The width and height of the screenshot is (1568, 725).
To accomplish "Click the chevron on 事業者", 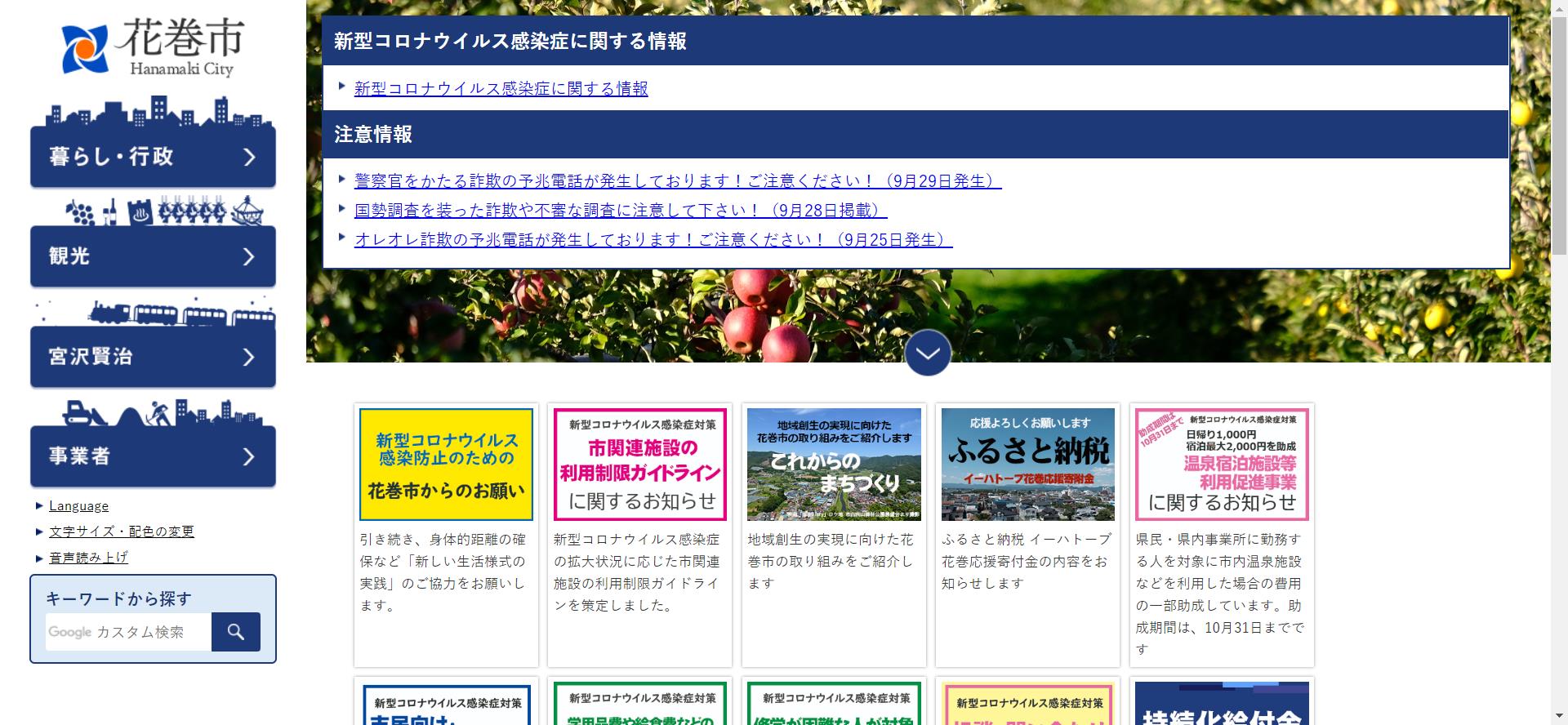I will [249, 456].
